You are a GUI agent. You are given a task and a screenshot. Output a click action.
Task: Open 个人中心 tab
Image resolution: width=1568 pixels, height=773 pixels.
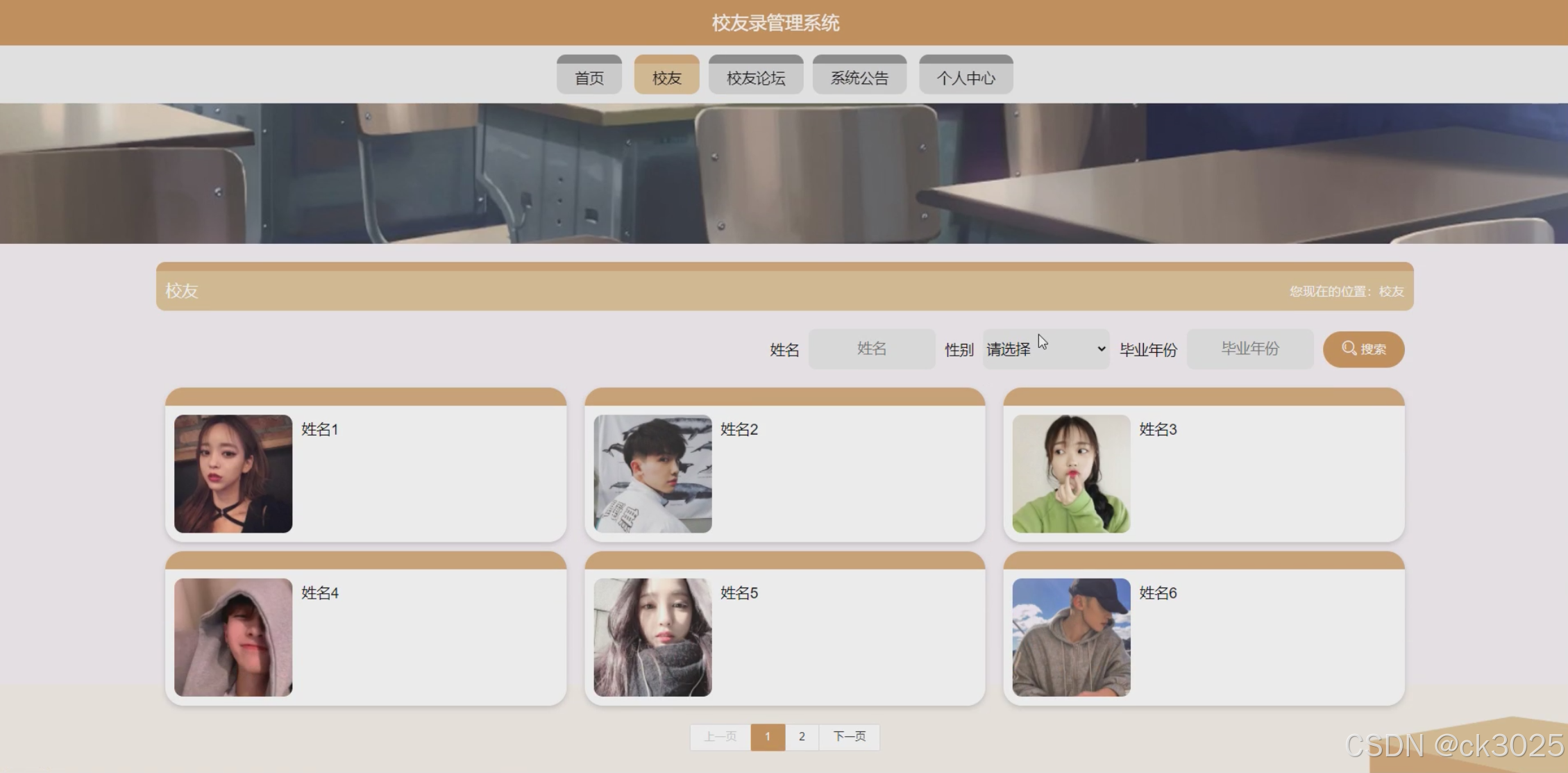point(966,77)
